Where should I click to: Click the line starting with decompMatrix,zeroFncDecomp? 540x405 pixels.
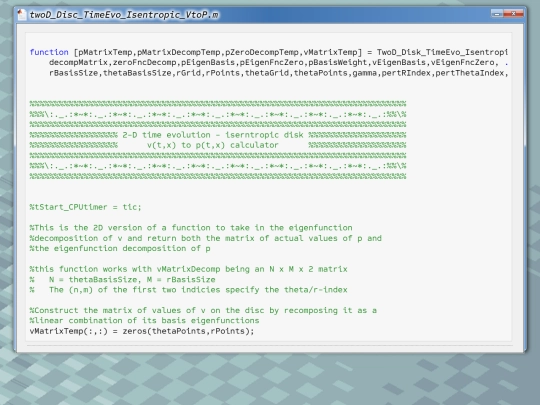tap(278, 62)
